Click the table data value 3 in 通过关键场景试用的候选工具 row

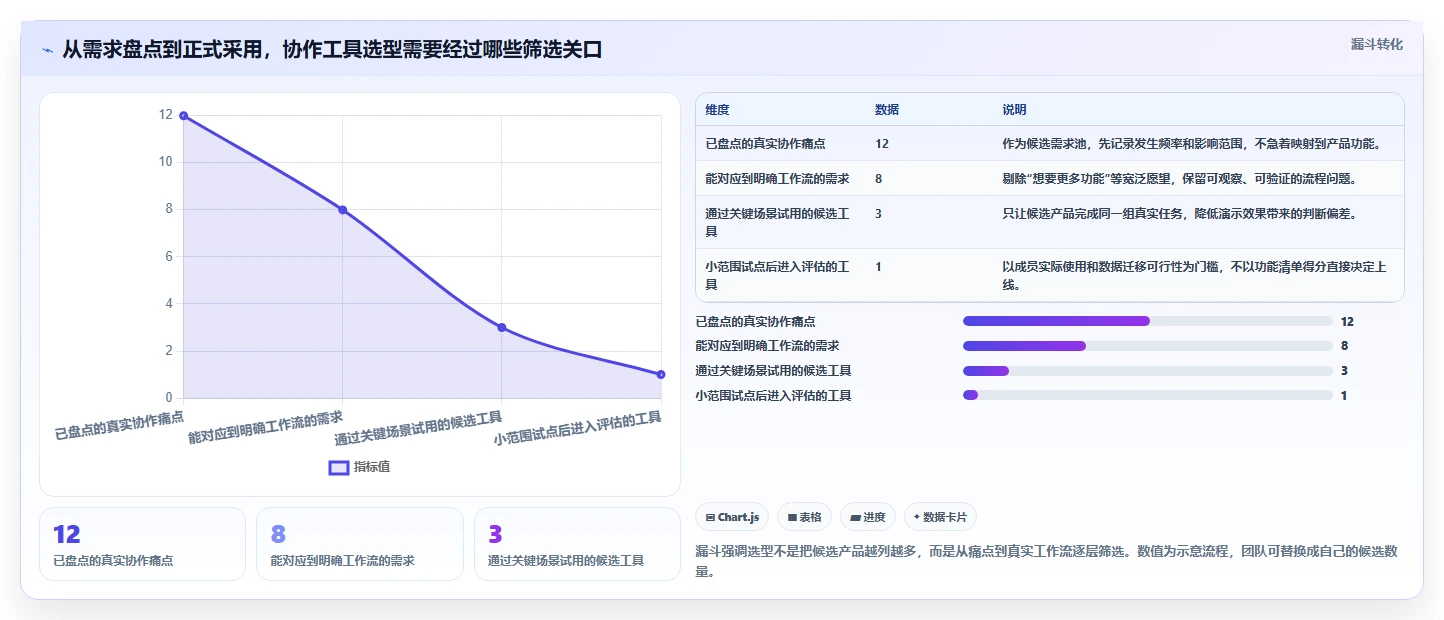pos(879,213)
